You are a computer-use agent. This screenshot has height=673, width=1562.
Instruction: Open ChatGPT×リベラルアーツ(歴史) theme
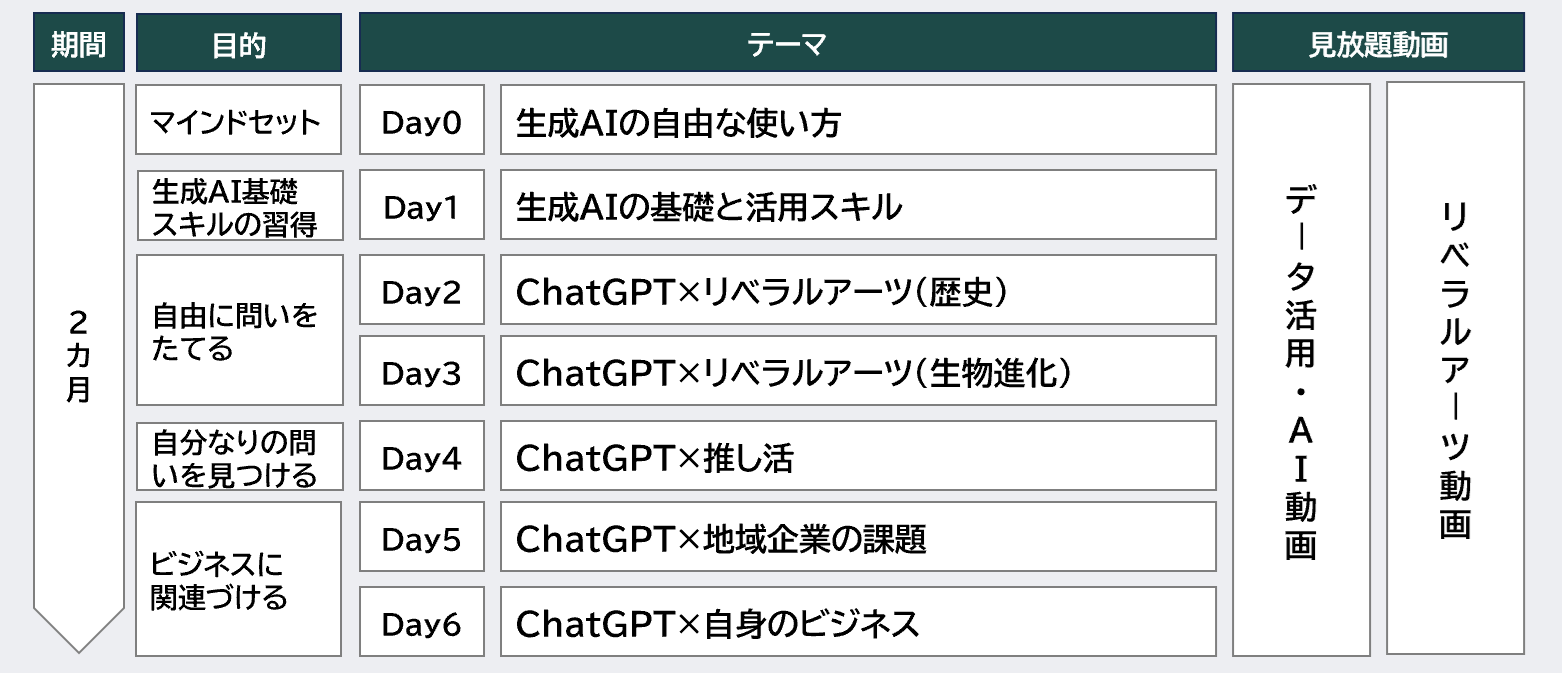pos(857,290)
